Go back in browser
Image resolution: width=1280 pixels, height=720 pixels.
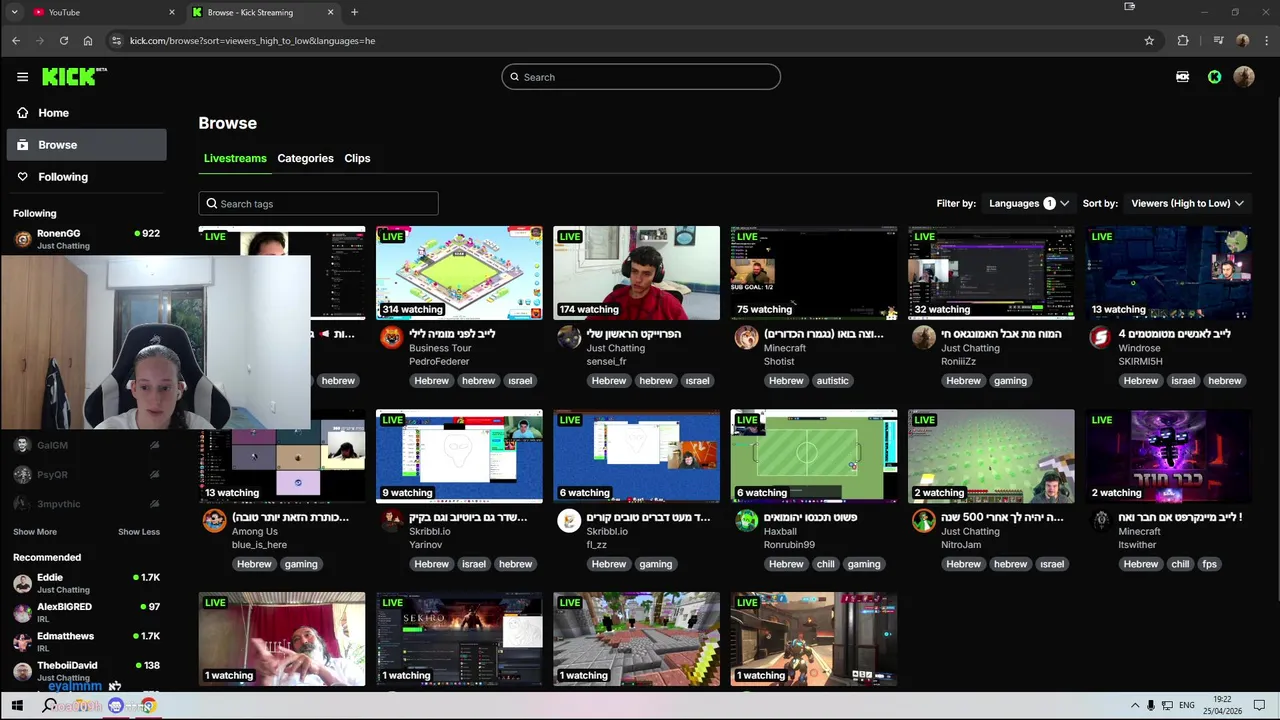(16, 41)
